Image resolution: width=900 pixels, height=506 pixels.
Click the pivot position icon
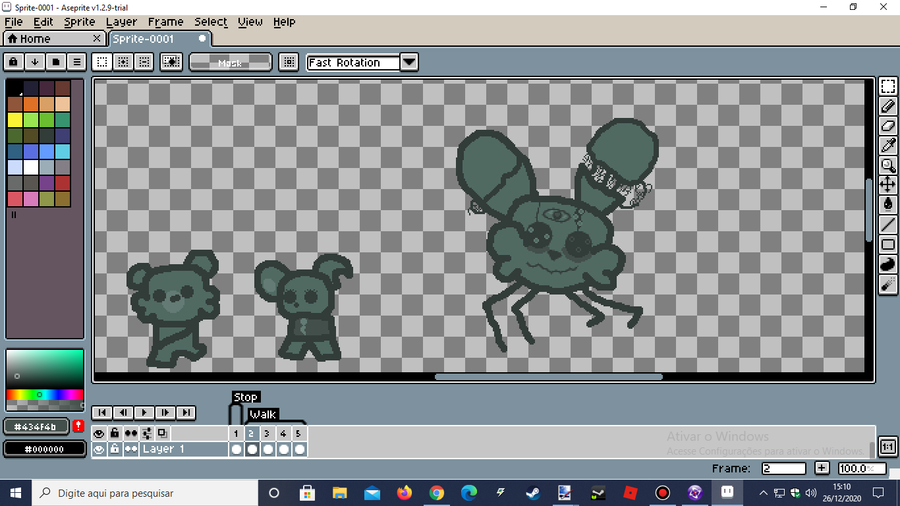(x=289, y=62)
